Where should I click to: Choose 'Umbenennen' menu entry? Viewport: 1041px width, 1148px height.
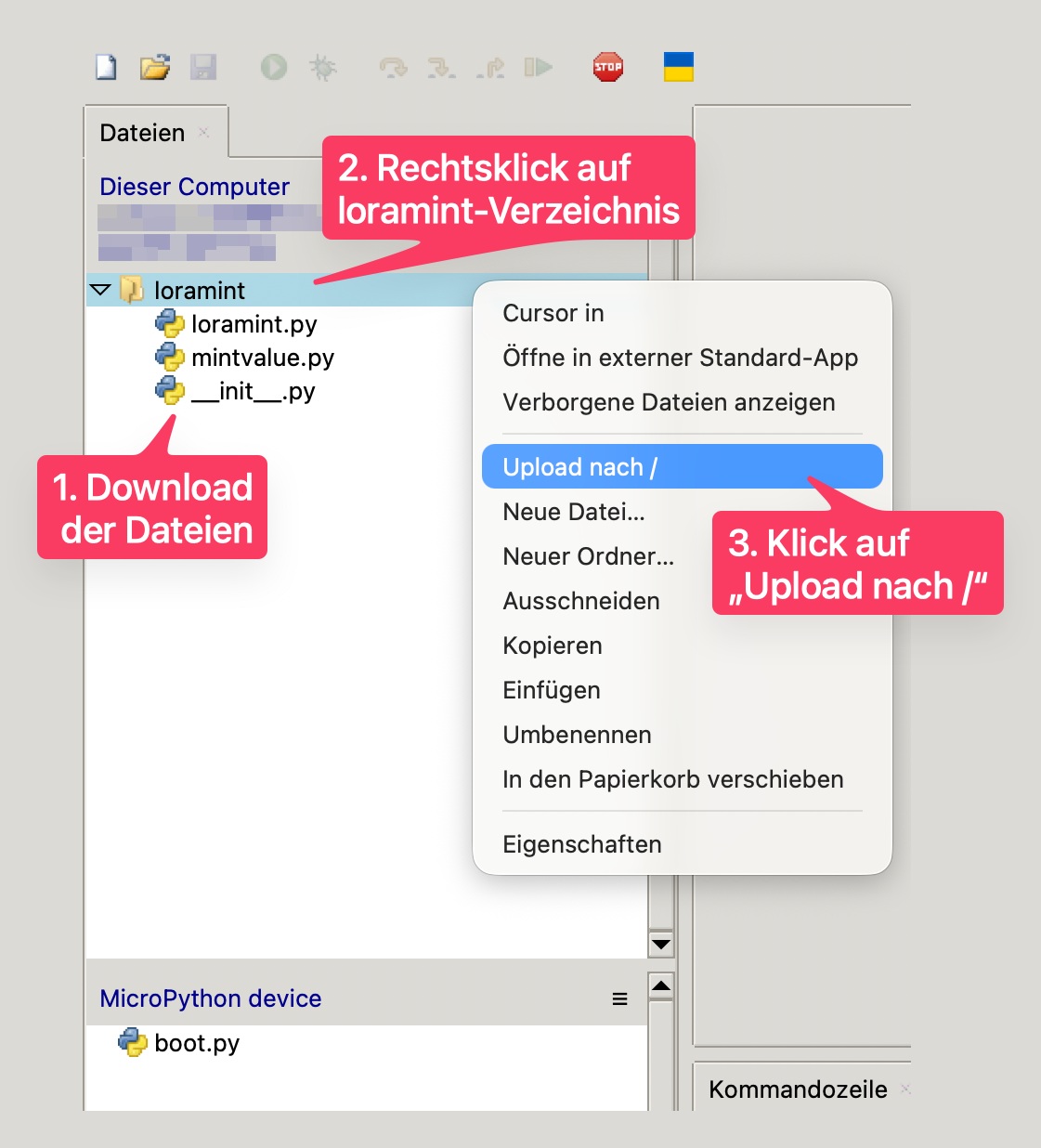coord(683,735)
